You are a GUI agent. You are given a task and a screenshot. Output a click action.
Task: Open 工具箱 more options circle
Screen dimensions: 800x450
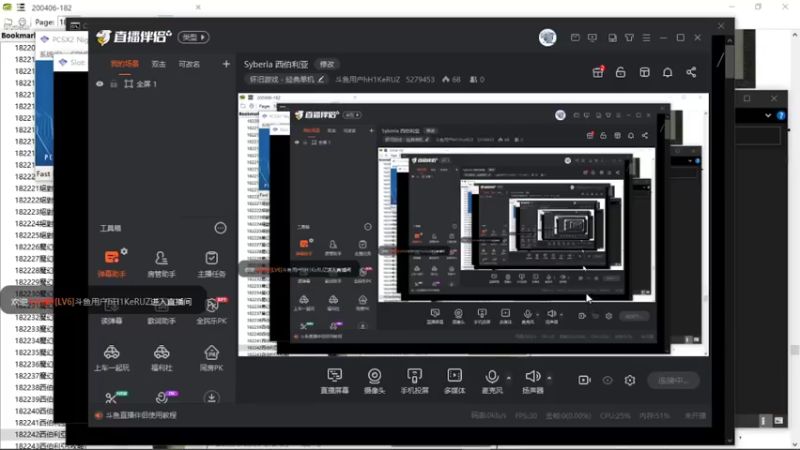click(x=220, y=228)
